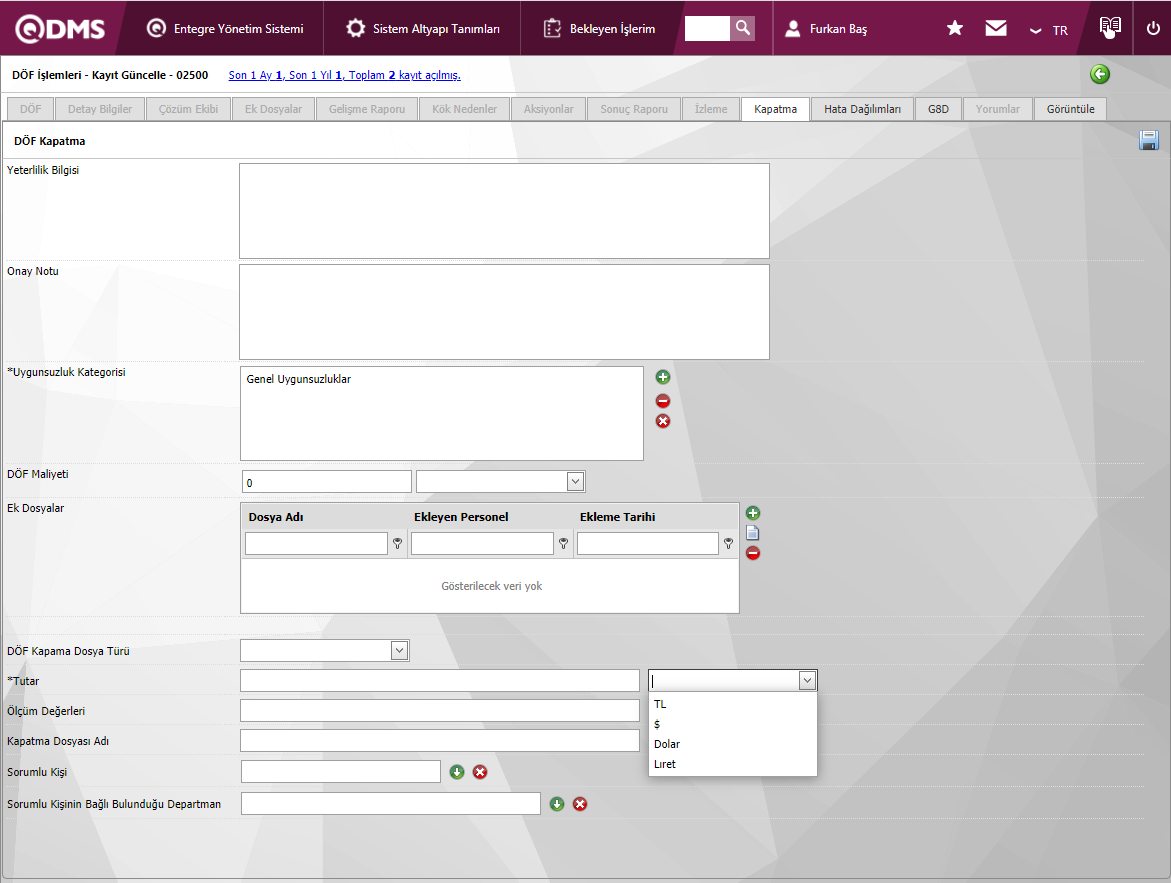Click the green back arrow icon
1171x883 pixels.
click(1099, 74)
